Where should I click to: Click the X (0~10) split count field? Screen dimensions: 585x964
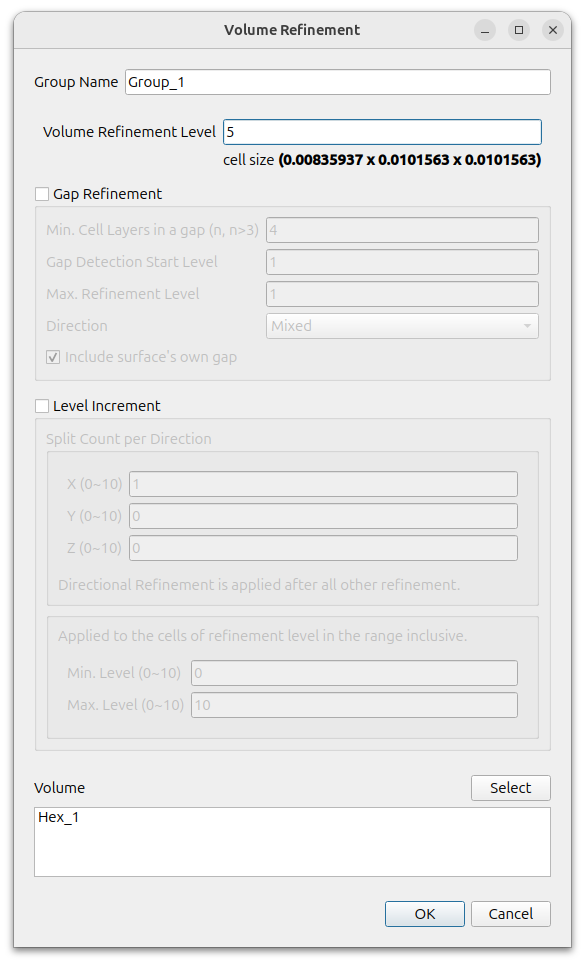[323, 484]
